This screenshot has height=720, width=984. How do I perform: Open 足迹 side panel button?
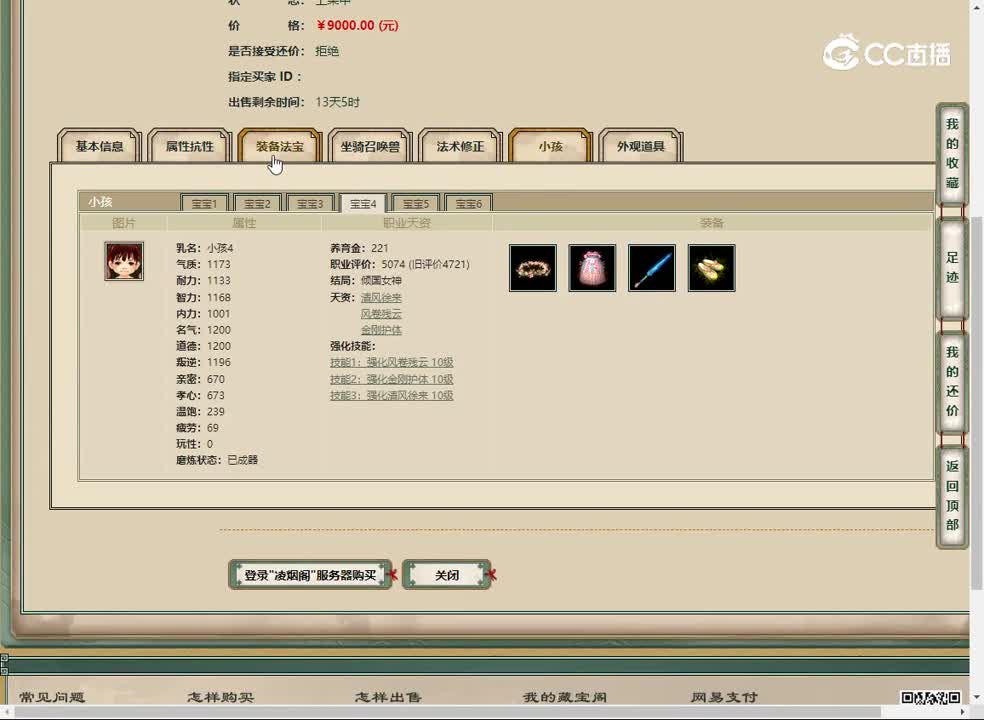(952, 267)
